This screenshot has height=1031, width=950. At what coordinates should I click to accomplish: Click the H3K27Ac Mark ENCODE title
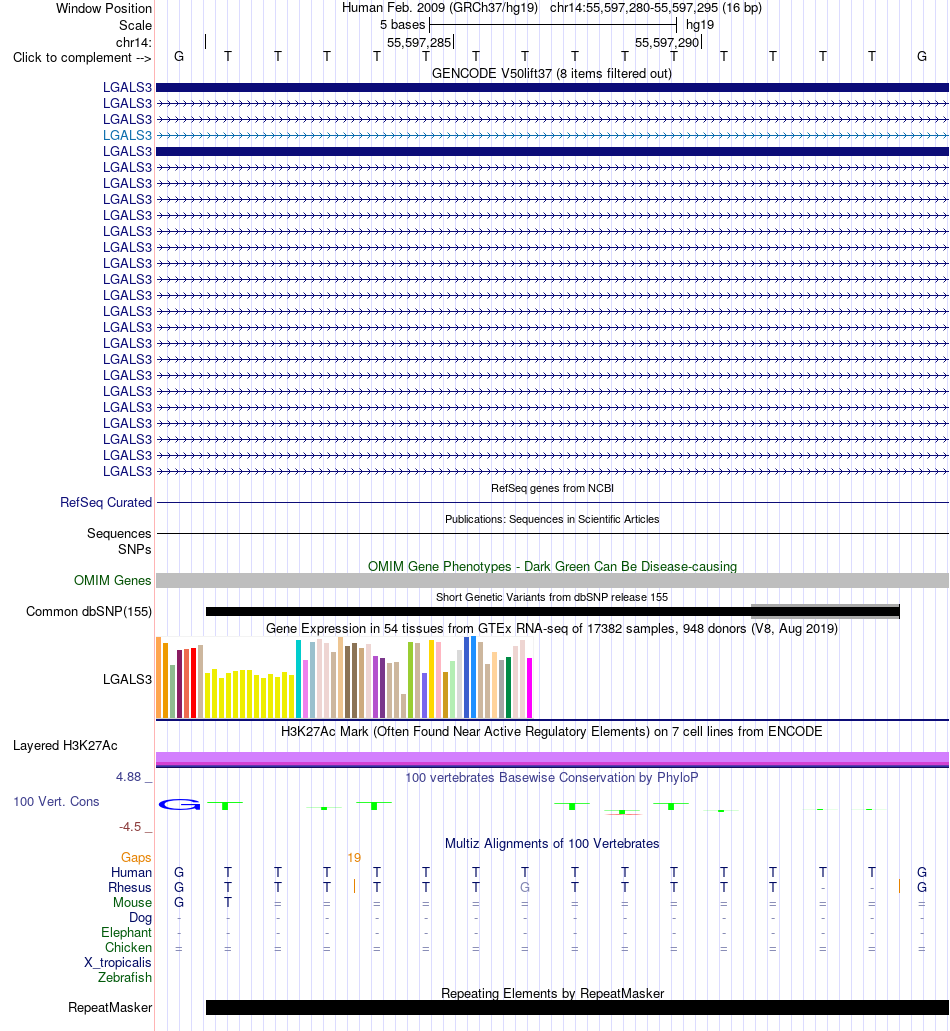[x=552, y=732]
